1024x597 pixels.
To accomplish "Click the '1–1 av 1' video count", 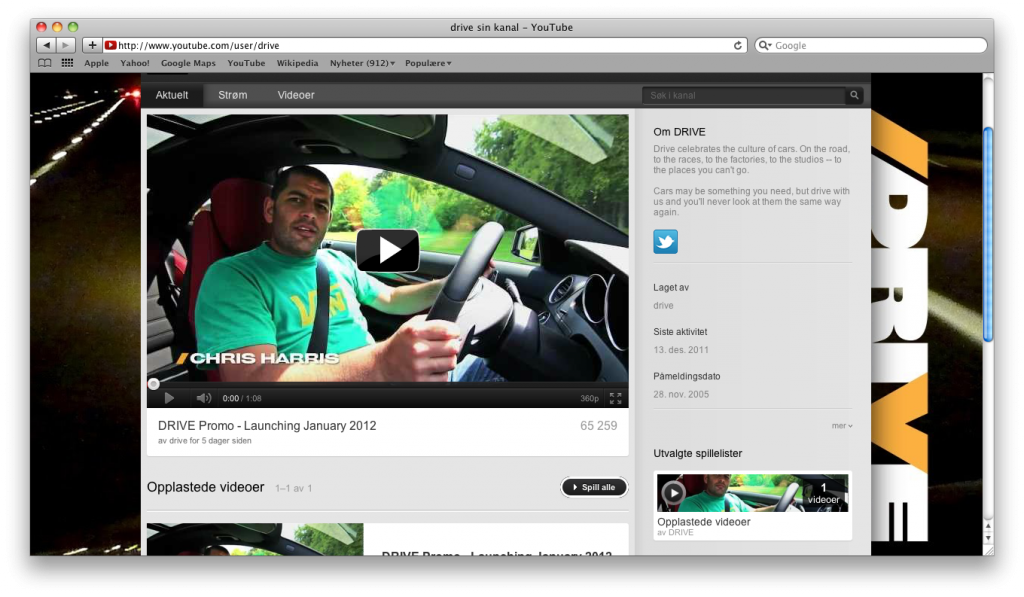I will tap(293, 489).
